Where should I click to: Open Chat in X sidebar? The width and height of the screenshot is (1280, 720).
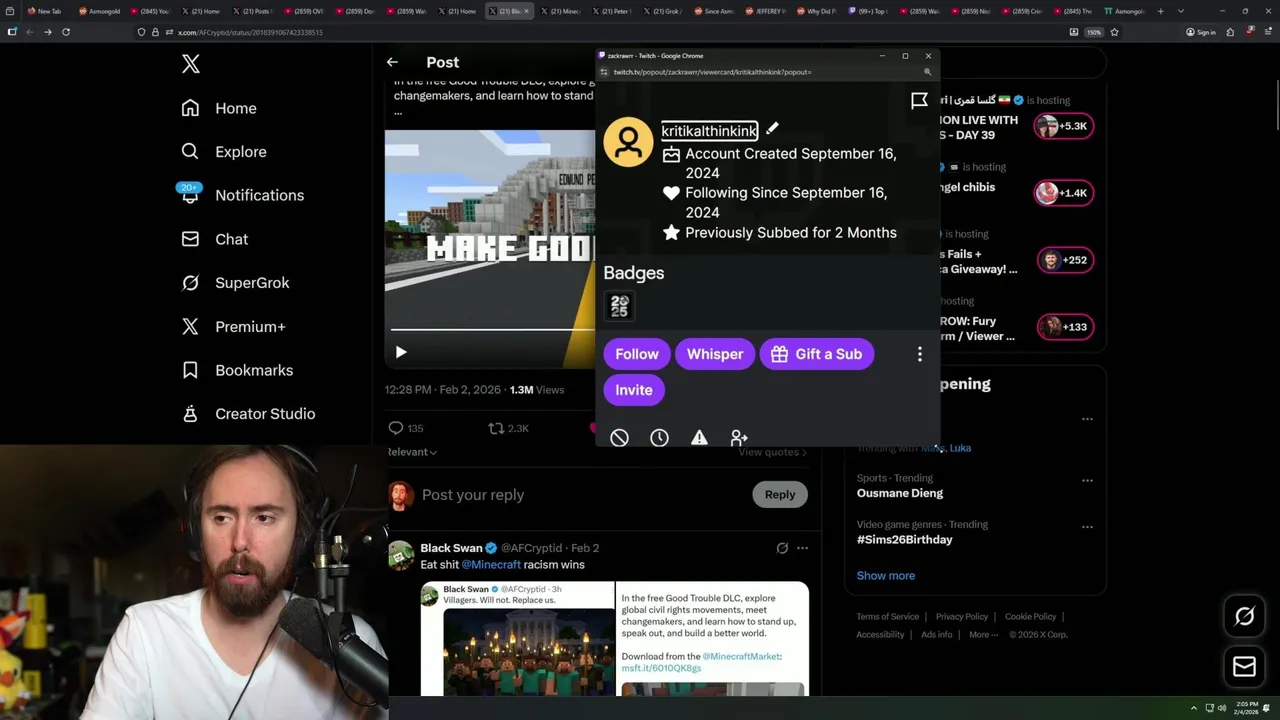[x=214, y=239]
